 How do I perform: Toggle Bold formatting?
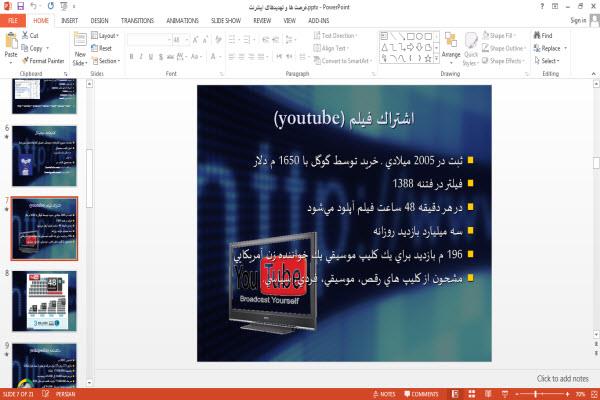tap(131, 57)
